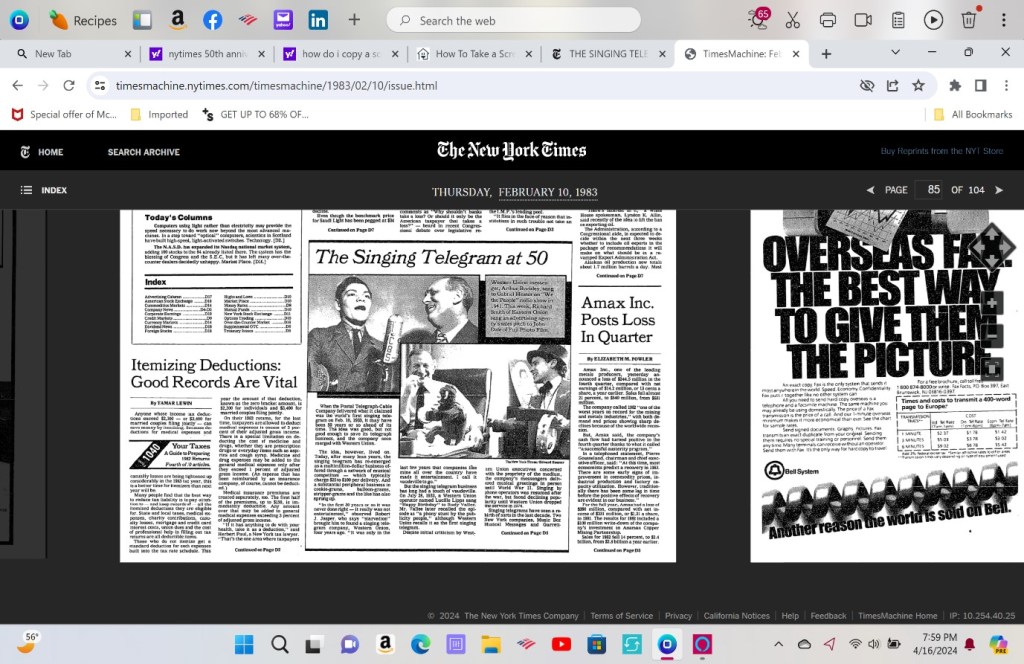Switch to THE SINGING TELE tab

(604, 54)
